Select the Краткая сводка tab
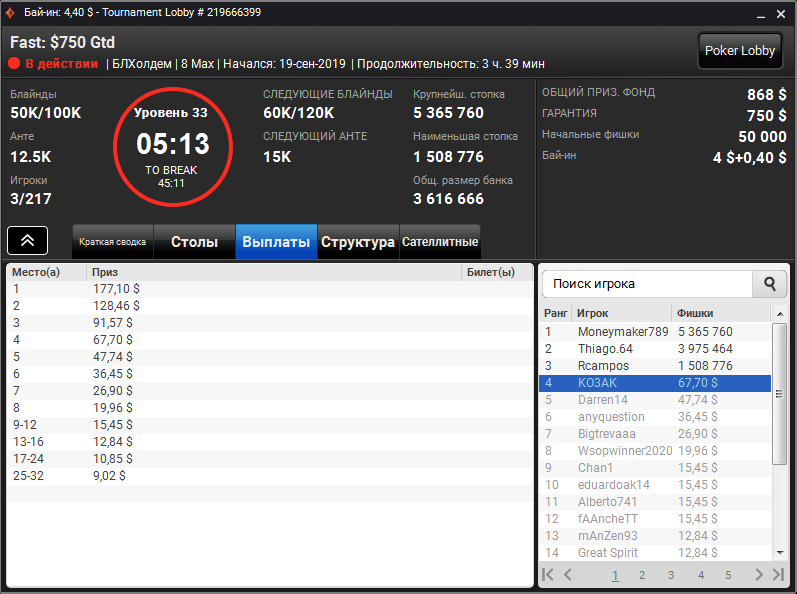Screen dimensions: 797x594 (x=112, y=242)
